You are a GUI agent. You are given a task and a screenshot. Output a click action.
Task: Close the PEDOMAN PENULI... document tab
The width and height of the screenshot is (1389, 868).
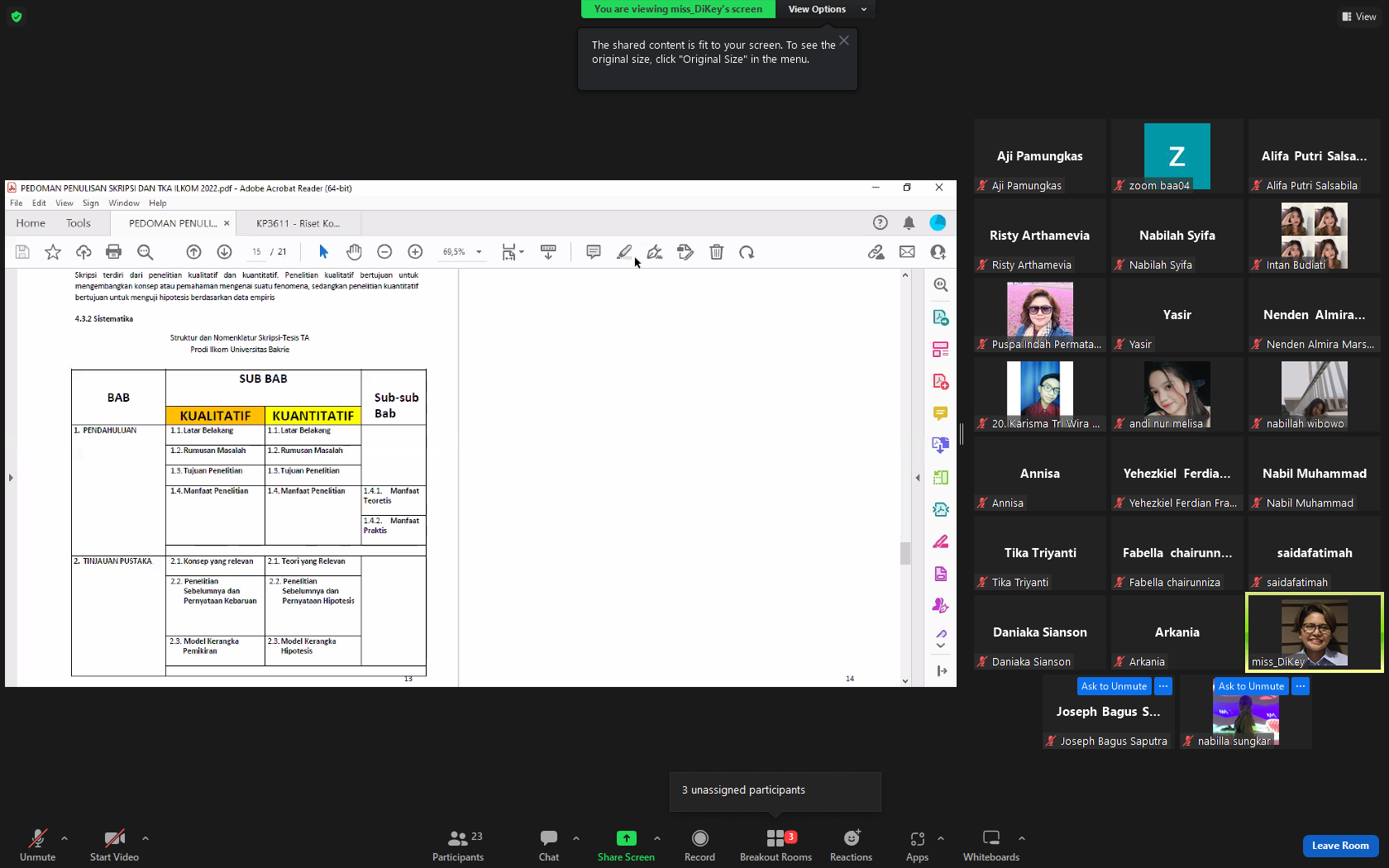click(x=227, y=223)
